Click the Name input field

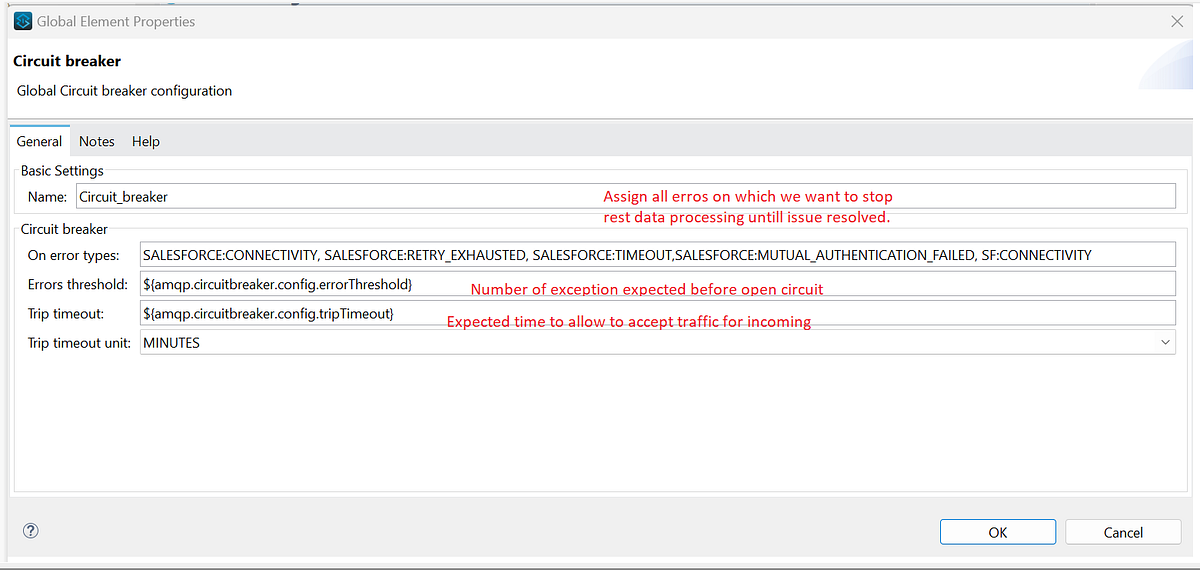626,197
